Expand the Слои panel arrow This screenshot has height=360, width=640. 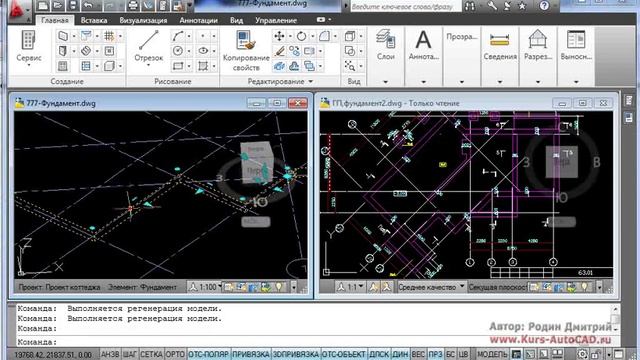click(385, 82)
